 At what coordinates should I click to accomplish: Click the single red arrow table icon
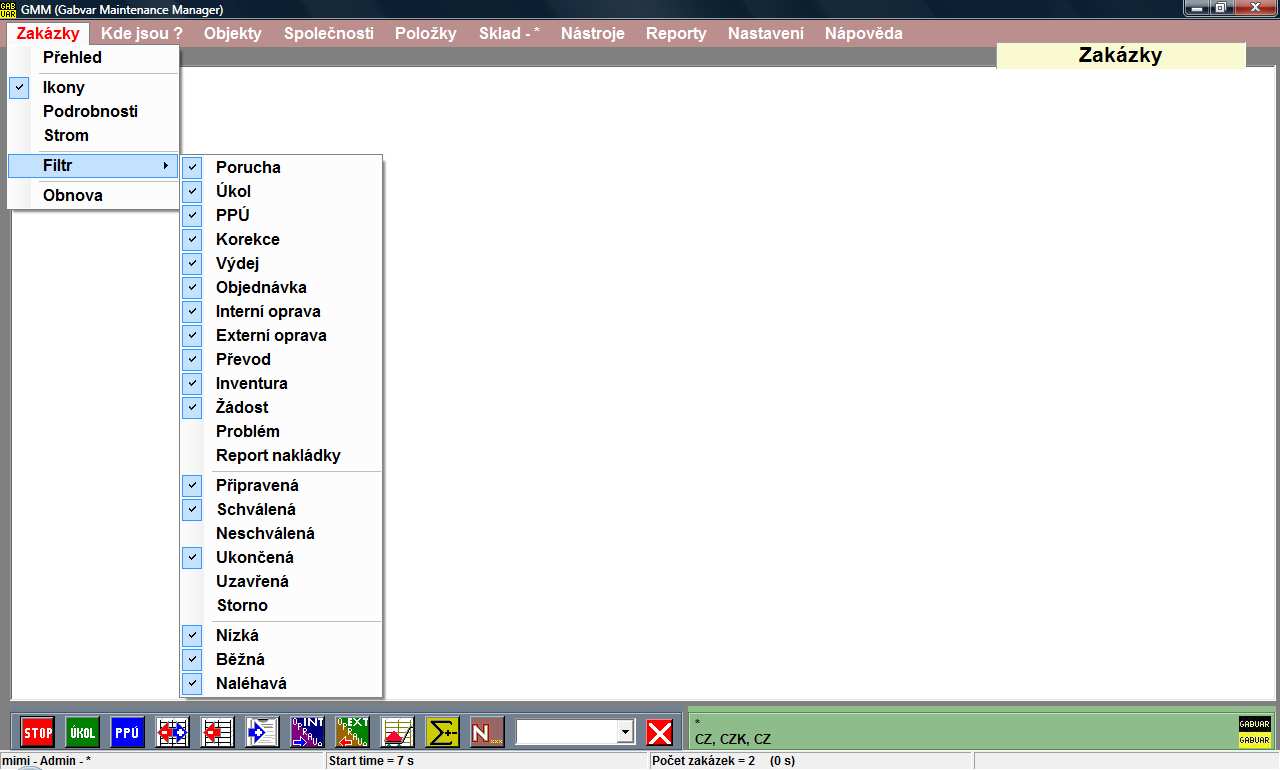(218, 732)
